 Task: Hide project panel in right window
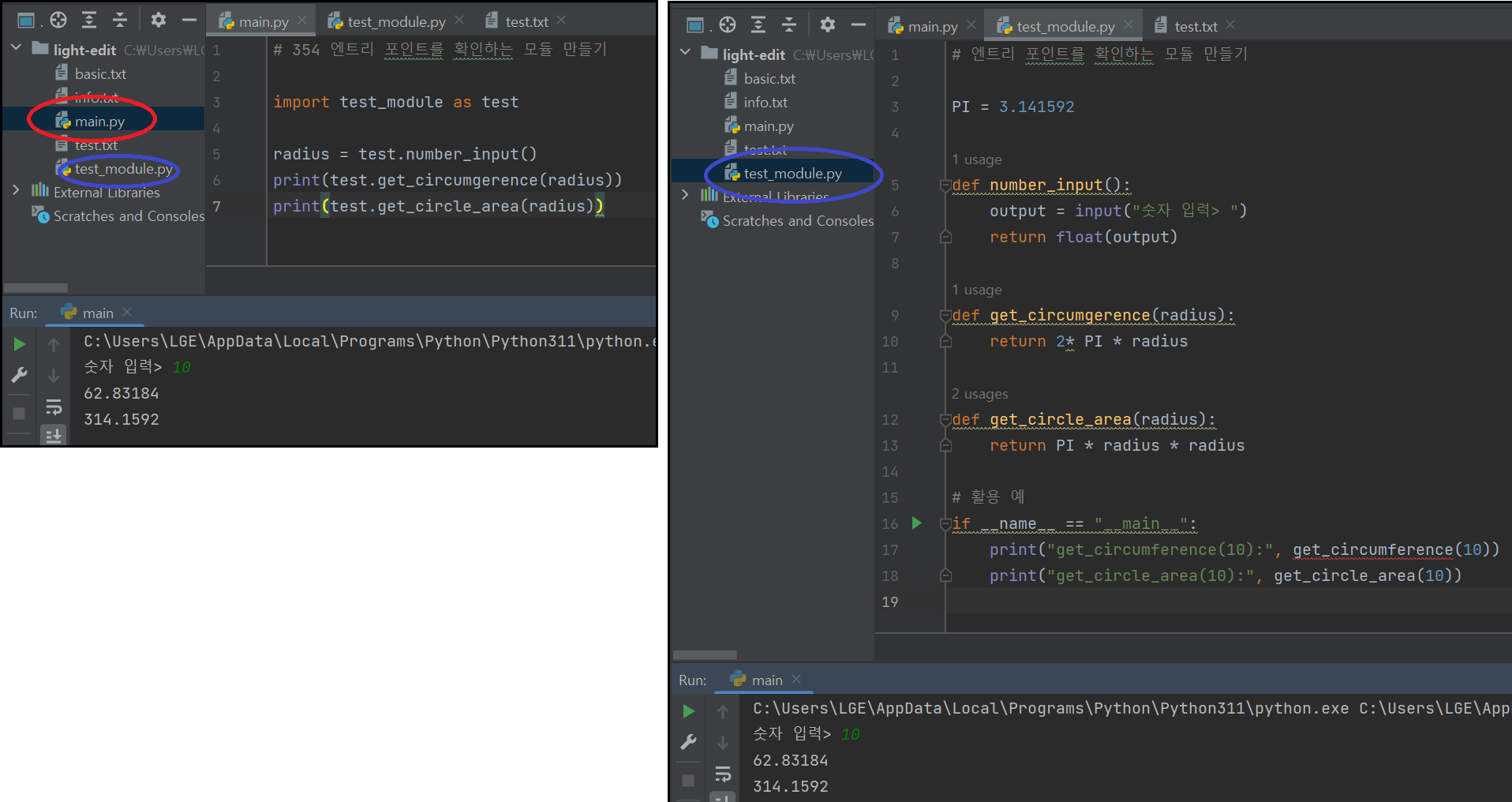(x=858, y=25)
